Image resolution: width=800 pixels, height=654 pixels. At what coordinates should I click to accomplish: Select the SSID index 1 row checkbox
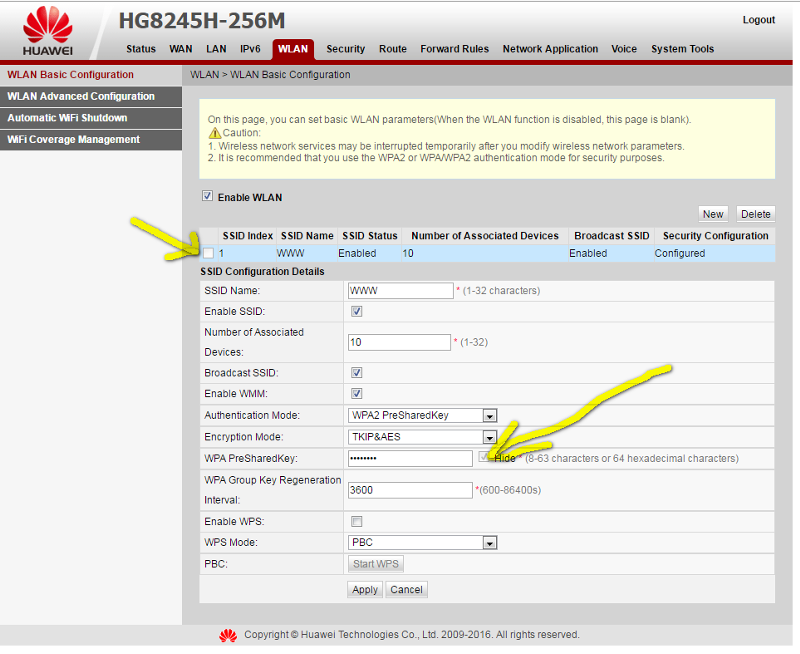coord(208,253)
